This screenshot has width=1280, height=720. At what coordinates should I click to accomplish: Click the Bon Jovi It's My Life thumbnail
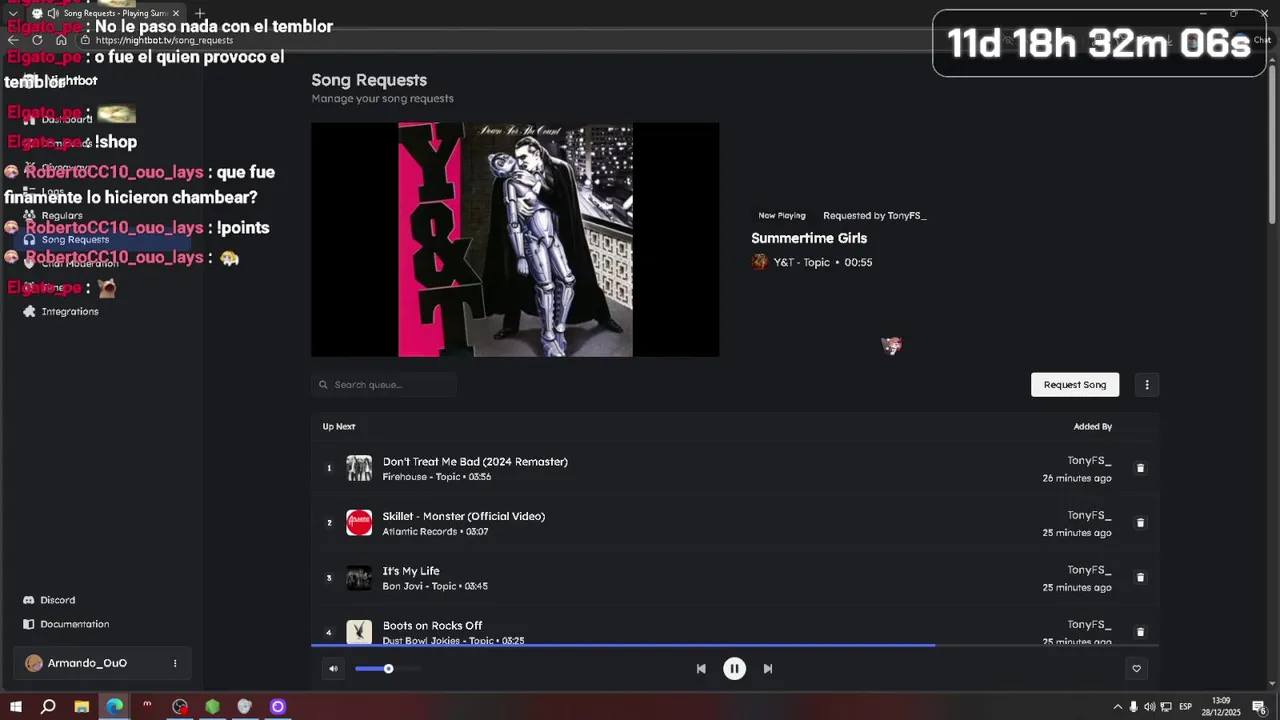[359, 578]
